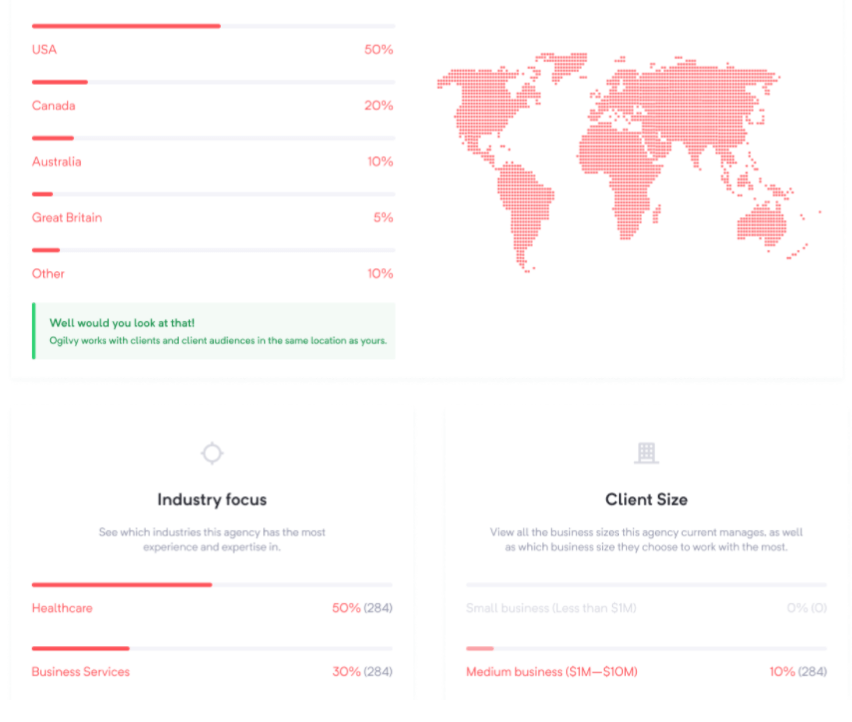Select the USA location label
This screenshot has height=722, width=852.
tap(44, 49)
